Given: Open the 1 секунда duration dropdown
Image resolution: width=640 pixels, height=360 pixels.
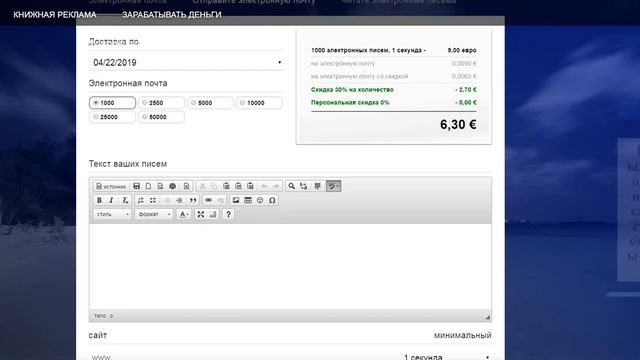Looking at the screenshot, I should tap(446, 357).
